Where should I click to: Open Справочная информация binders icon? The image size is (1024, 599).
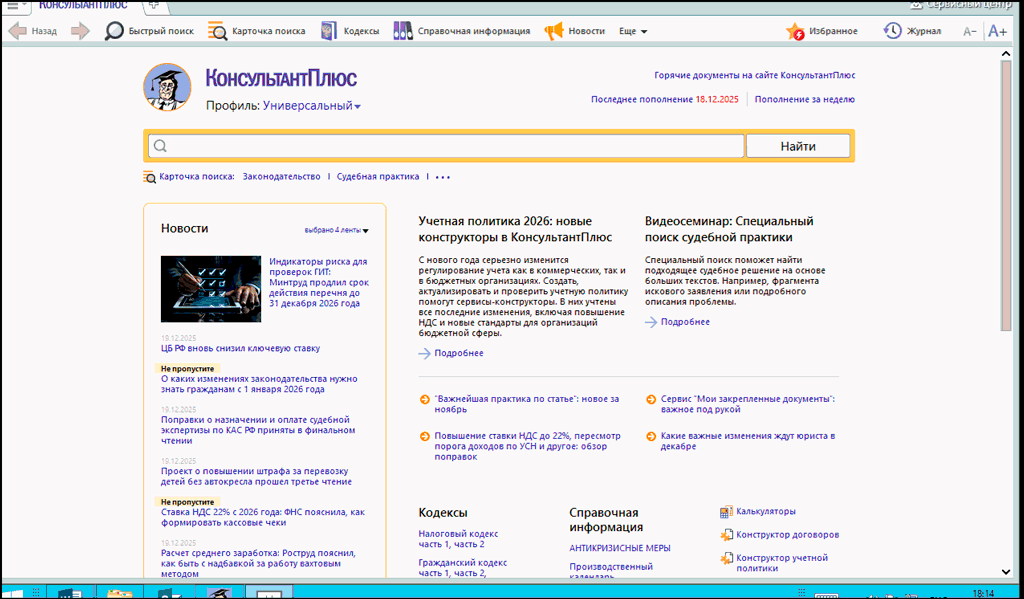402,31
